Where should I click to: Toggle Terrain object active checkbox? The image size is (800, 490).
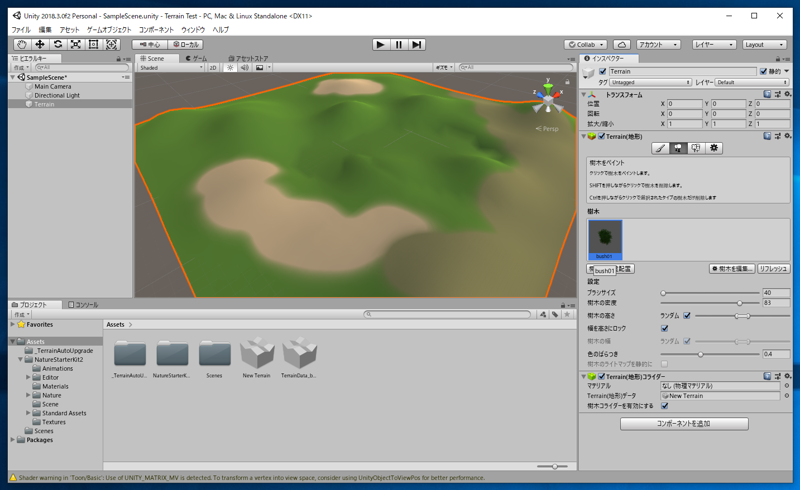(603, 71)
